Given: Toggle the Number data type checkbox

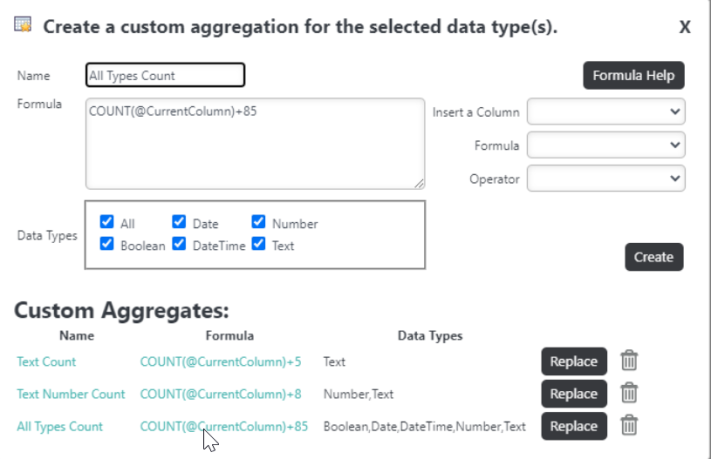Looking at the screenshot, I should (x=258, y=222).
